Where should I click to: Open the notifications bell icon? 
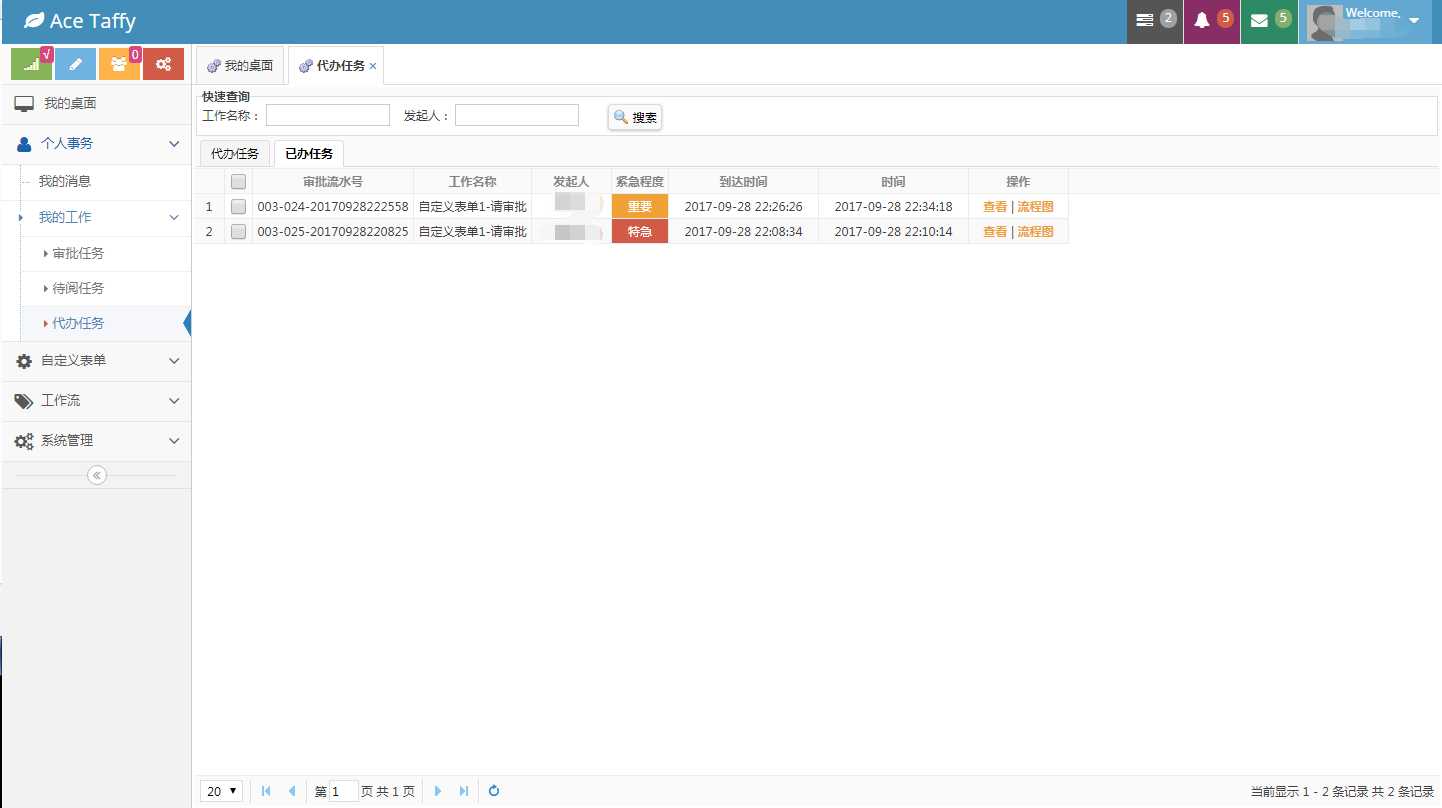click(1202, 21)
